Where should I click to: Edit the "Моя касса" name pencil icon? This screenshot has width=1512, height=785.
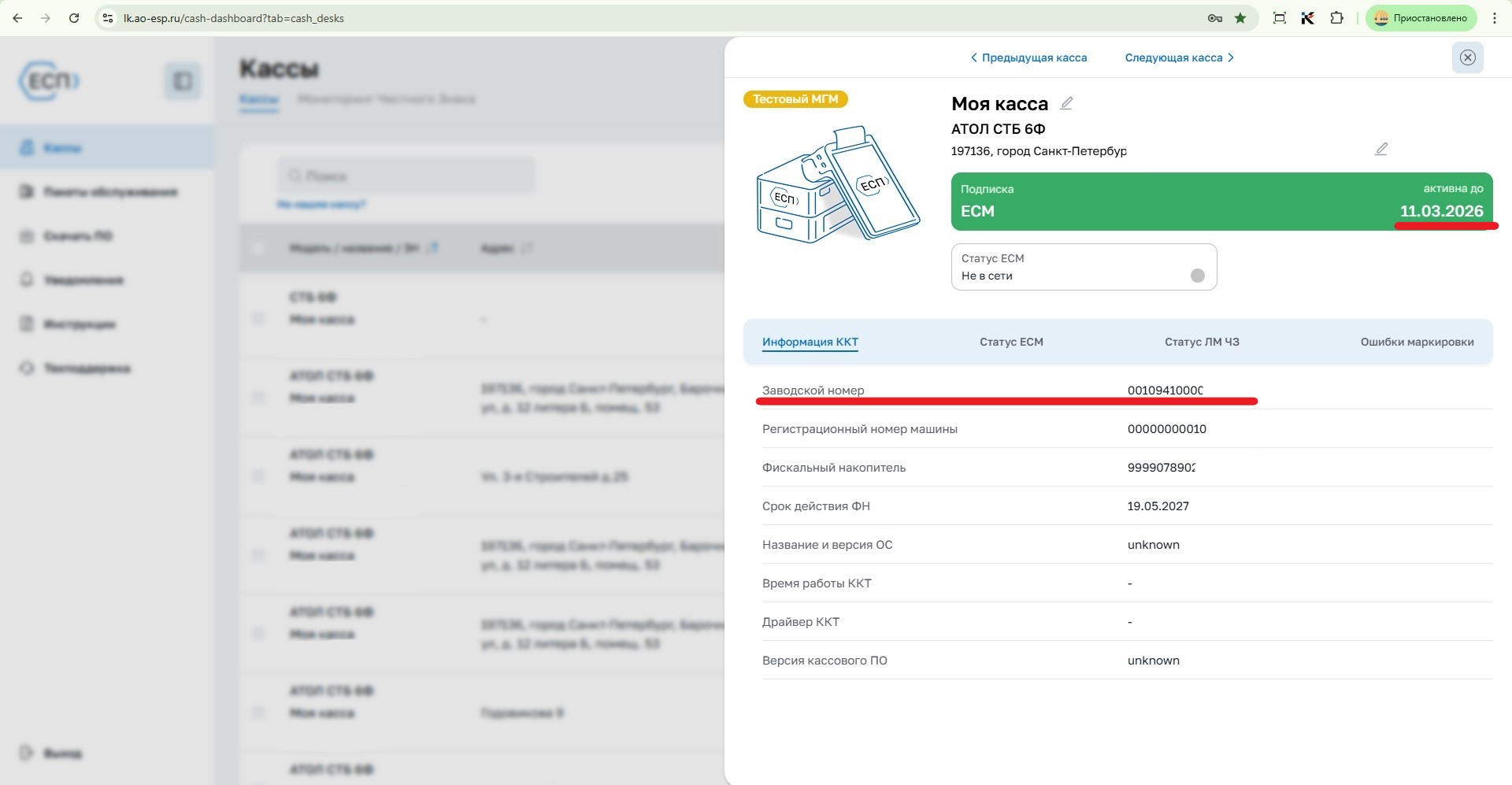click(x=1066, y=103)
